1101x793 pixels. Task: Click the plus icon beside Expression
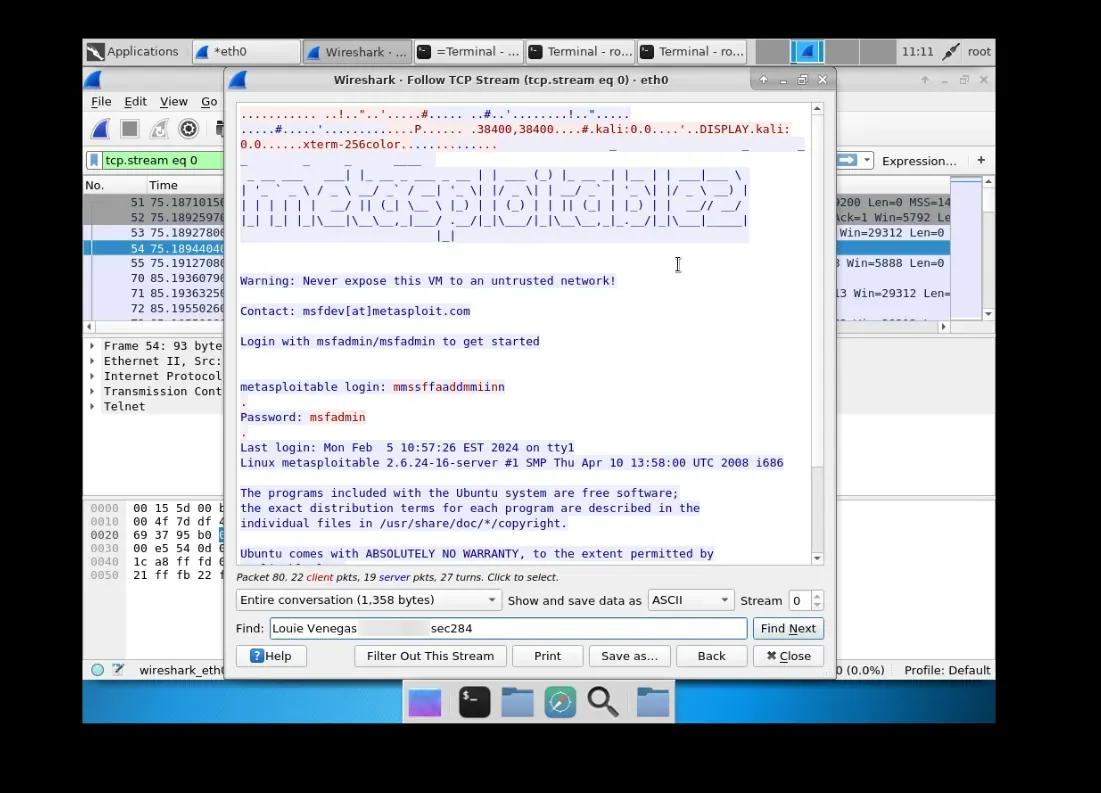[981, 160]
